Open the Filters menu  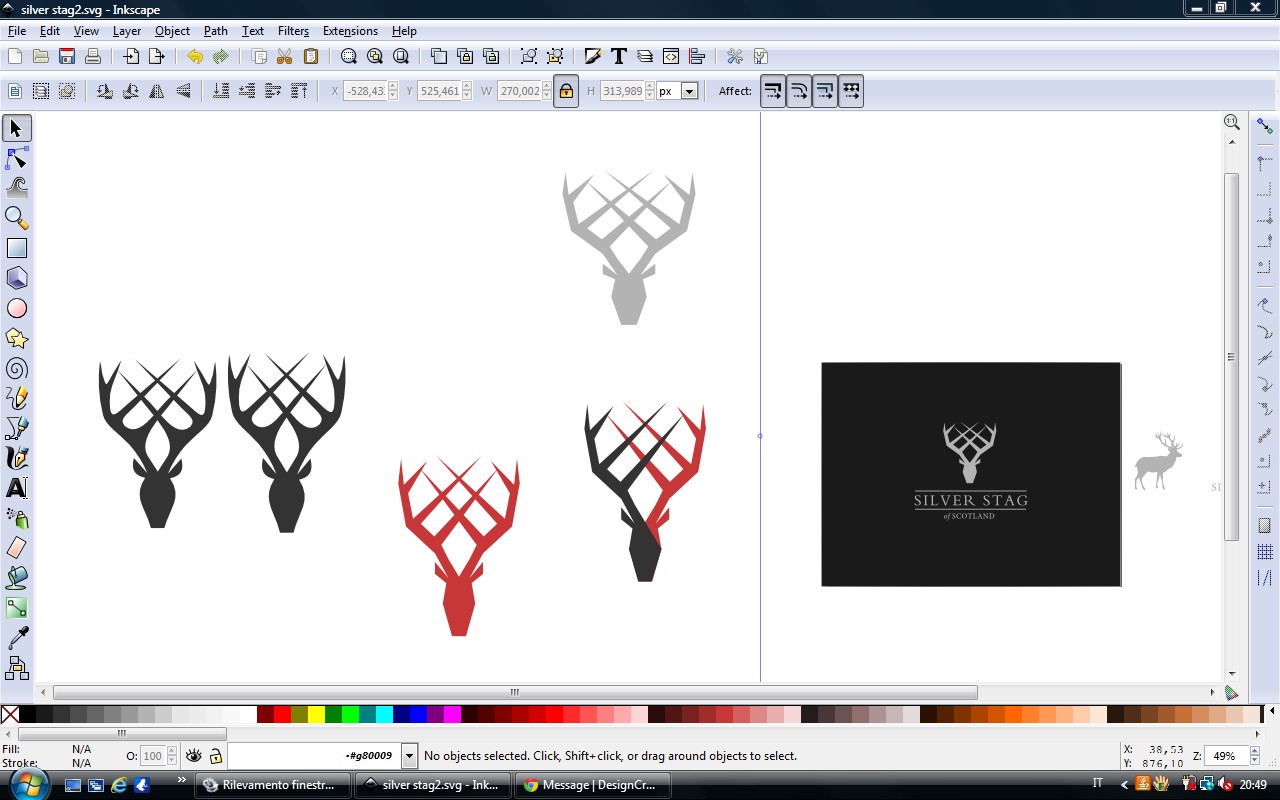293,31
